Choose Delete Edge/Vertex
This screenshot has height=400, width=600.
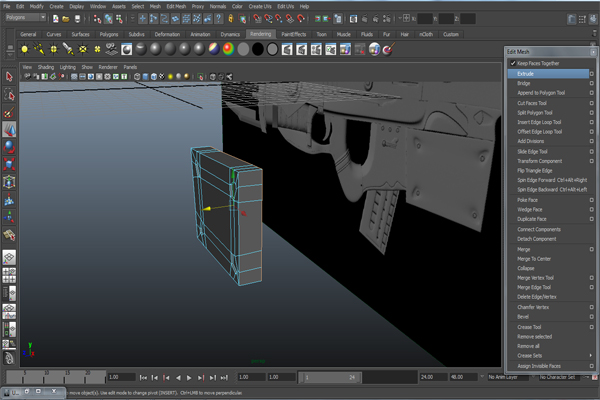[537, 297]
